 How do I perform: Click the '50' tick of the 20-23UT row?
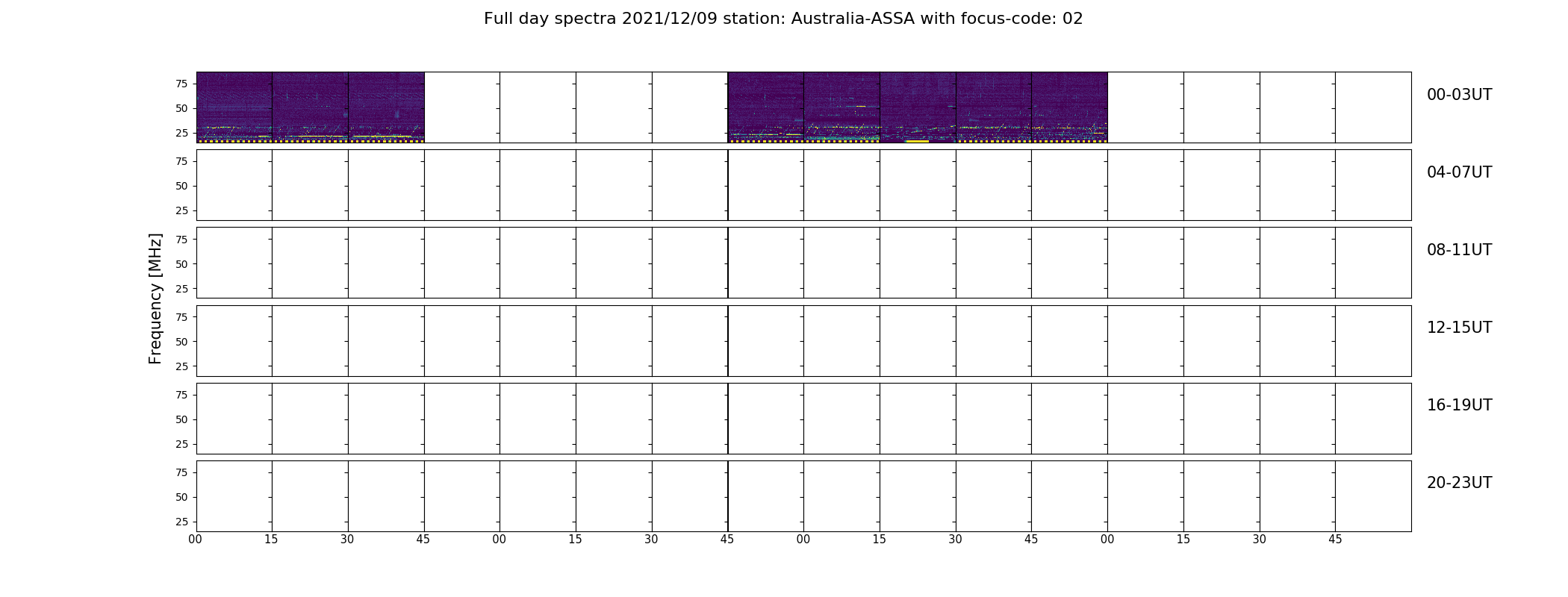[181, 497]
